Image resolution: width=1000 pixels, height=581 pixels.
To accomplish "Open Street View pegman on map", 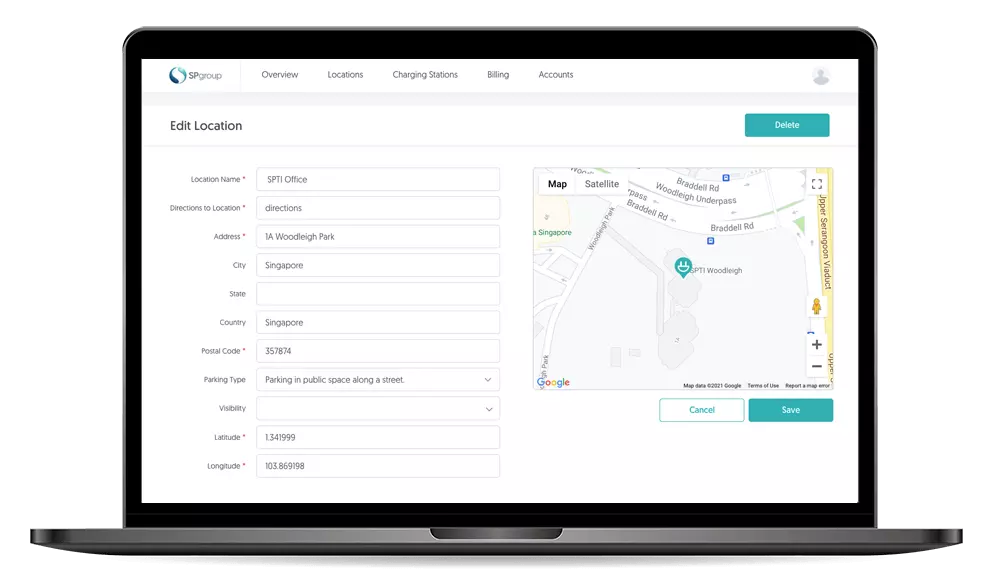I will 816,306.
